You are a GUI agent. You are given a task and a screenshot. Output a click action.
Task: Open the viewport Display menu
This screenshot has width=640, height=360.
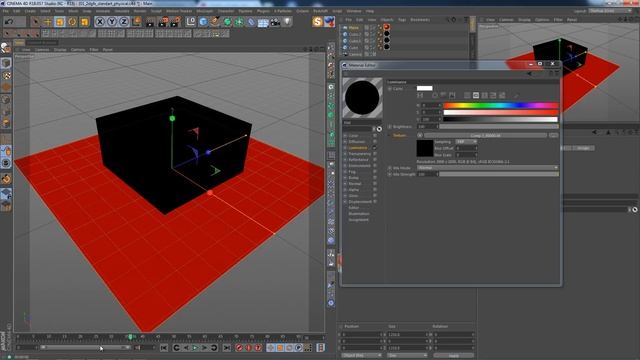60,50
